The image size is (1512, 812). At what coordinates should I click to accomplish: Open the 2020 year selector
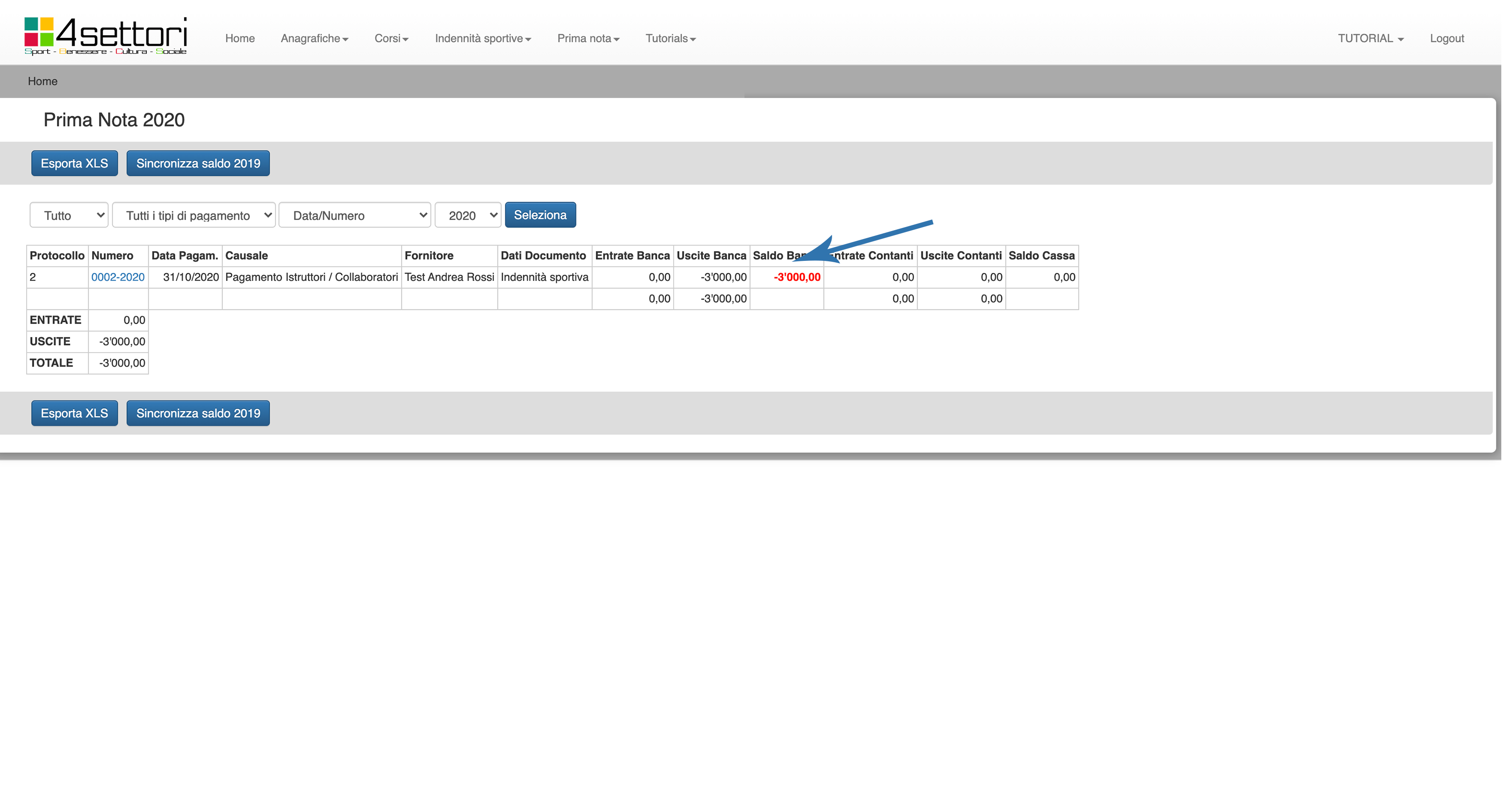(x=467, y=215)
